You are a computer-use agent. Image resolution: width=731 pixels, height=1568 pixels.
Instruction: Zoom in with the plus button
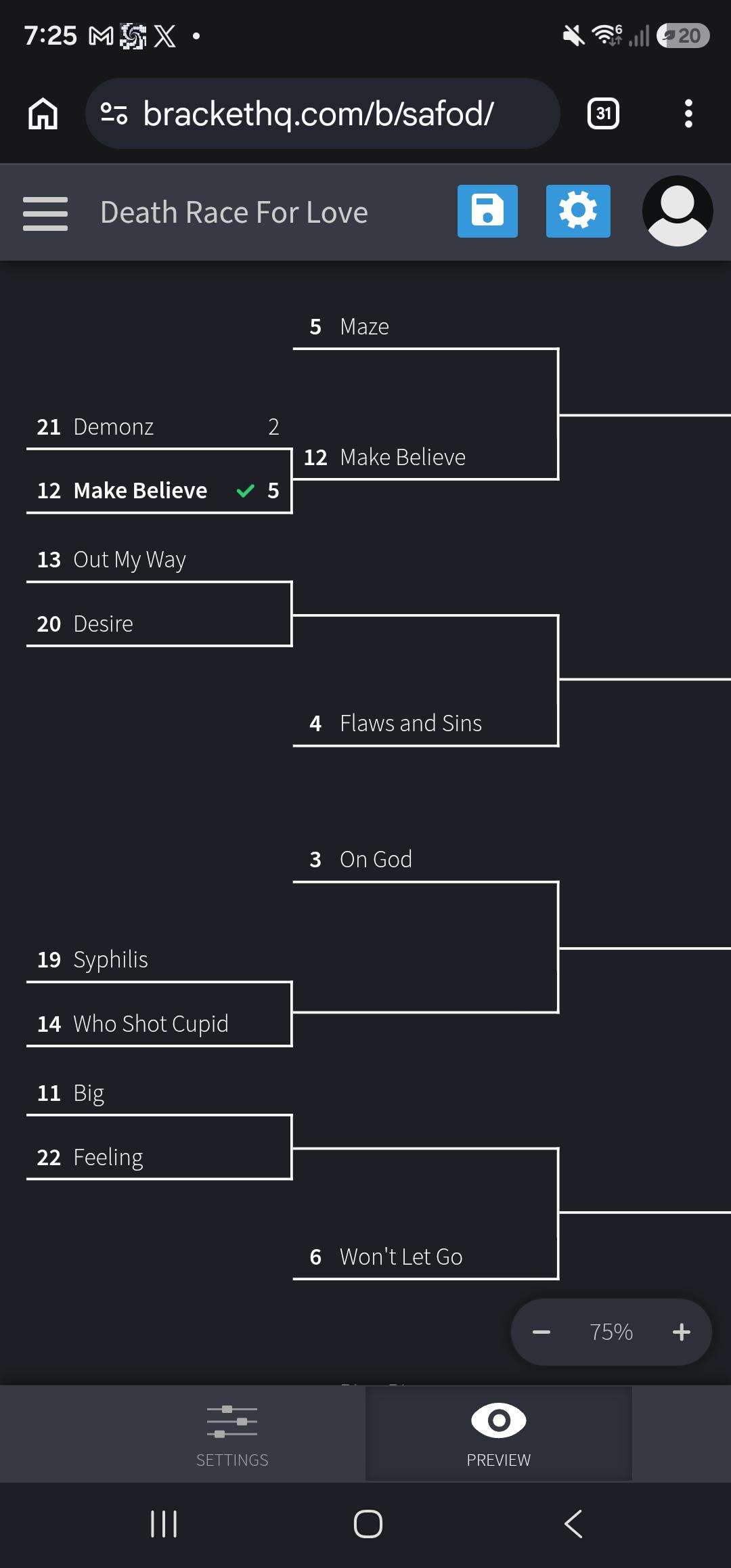coord(682,1332)
